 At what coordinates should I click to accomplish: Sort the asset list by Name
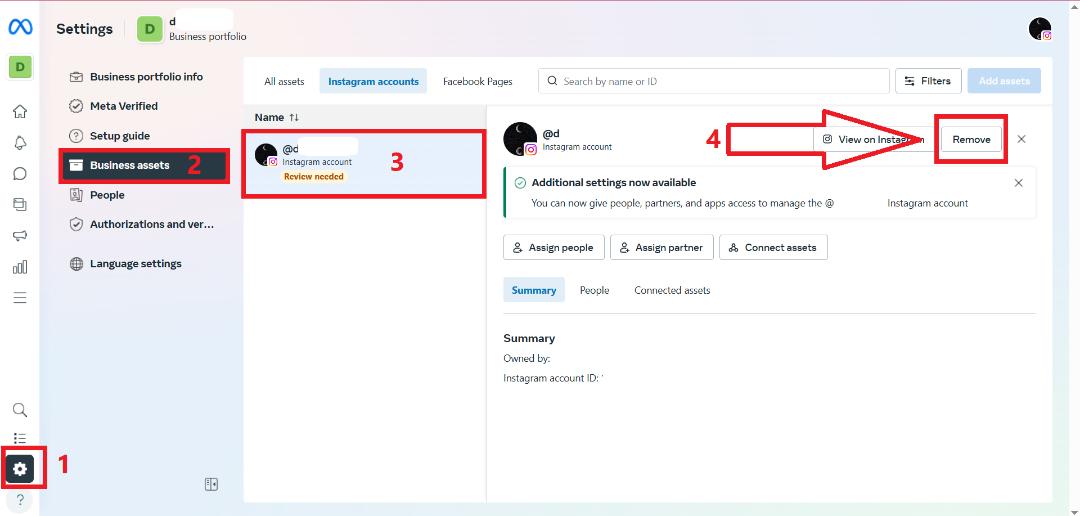[276, 118]
